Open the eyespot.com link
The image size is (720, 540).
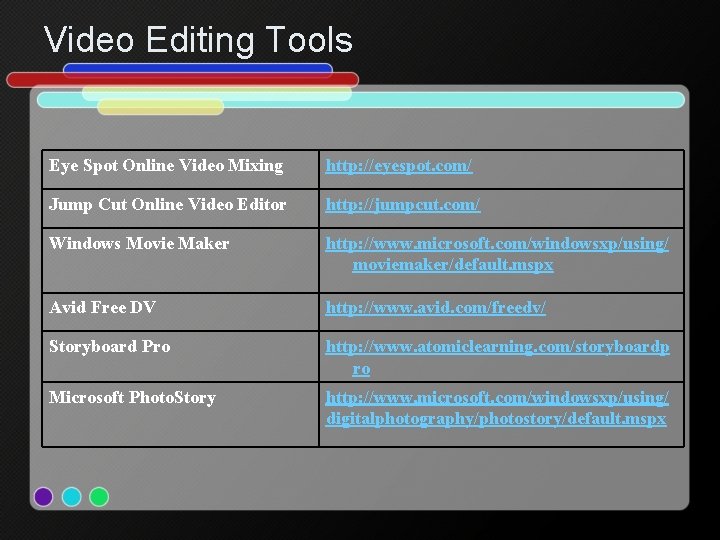point(399,166)
